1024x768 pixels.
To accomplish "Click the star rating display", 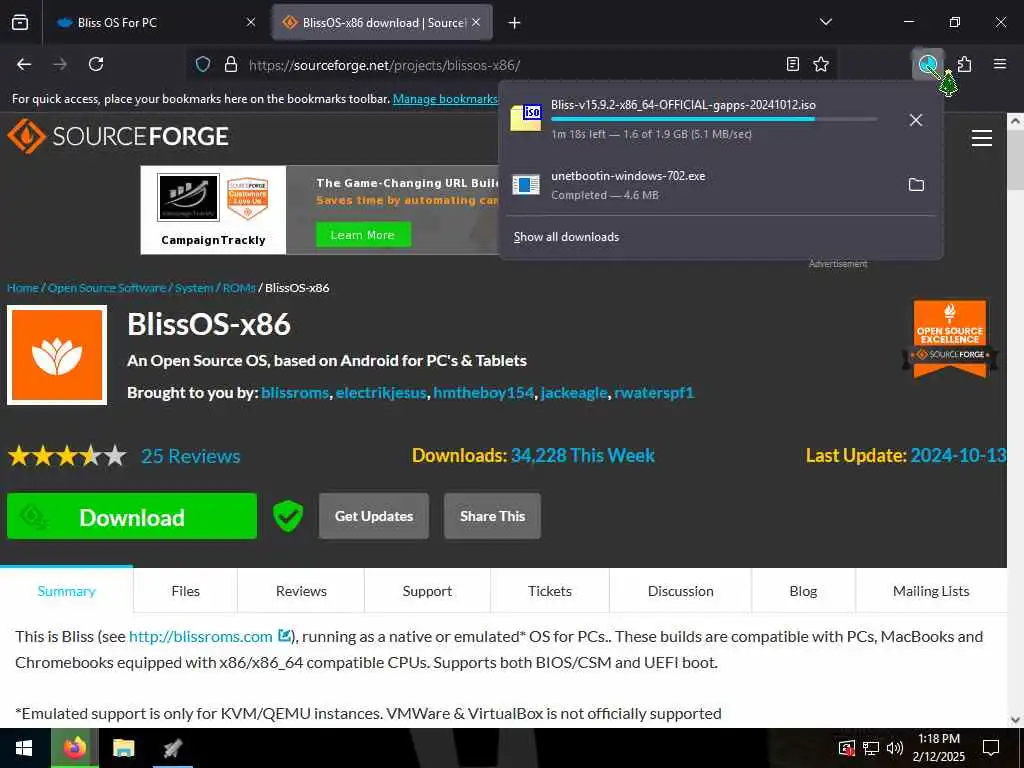I will click(x=67, y=455).
